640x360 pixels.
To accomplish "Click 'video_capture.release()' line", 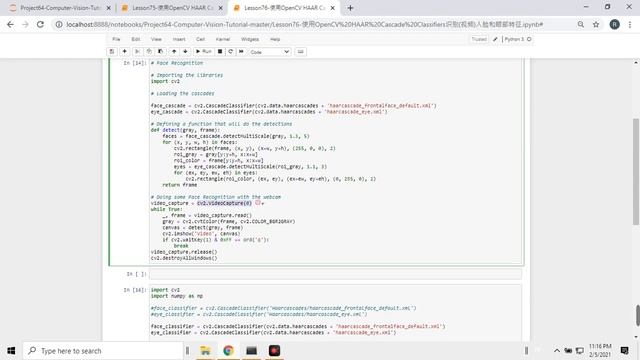I will point(184,252).
